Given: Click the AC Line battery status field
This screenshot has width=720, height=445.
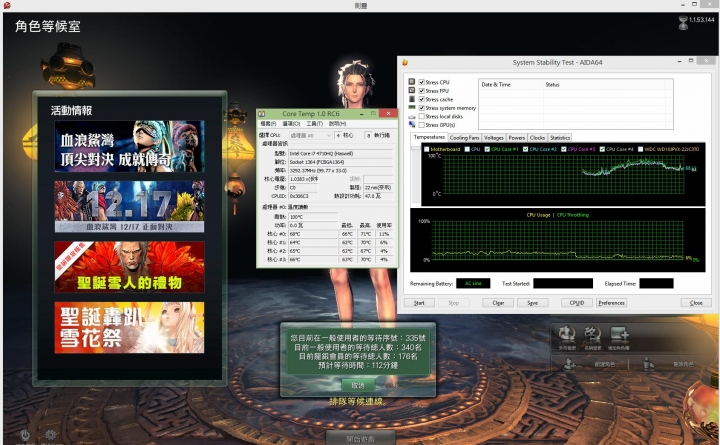Looking at the screenshot, I should coord(473,283).
